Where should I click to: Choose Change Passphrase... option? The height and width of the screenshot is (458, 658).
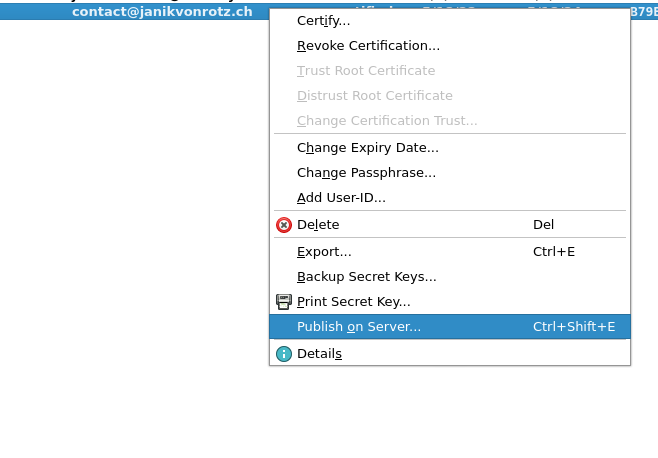pos(366,173)
